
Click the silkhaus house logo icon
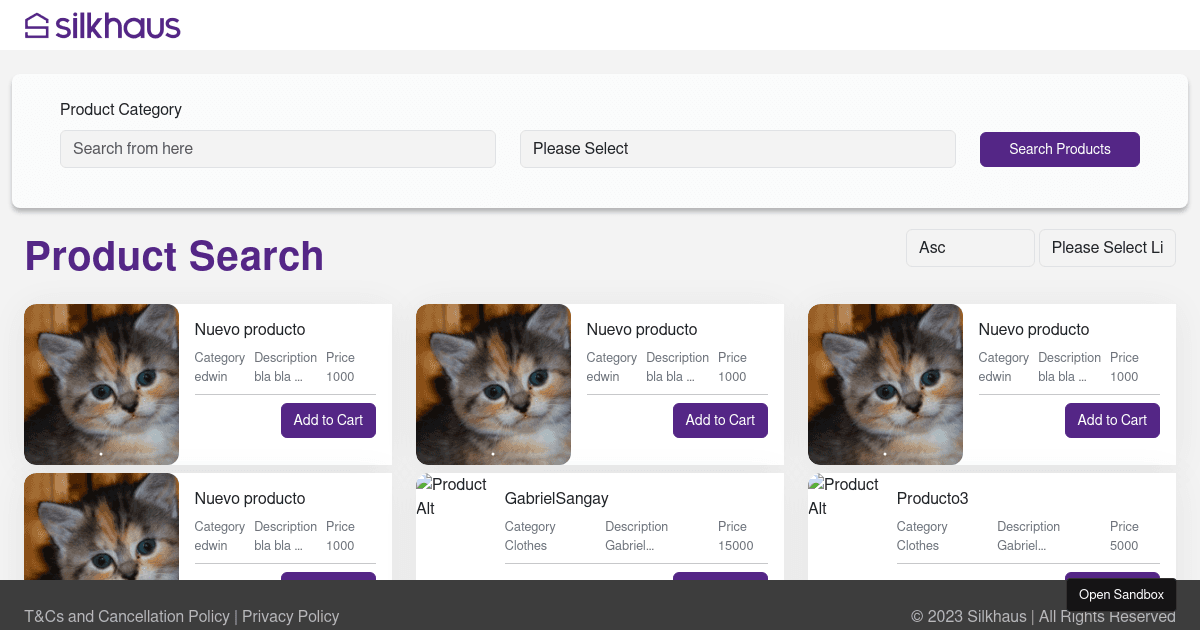pyautogui.click(x=38, y=24)
